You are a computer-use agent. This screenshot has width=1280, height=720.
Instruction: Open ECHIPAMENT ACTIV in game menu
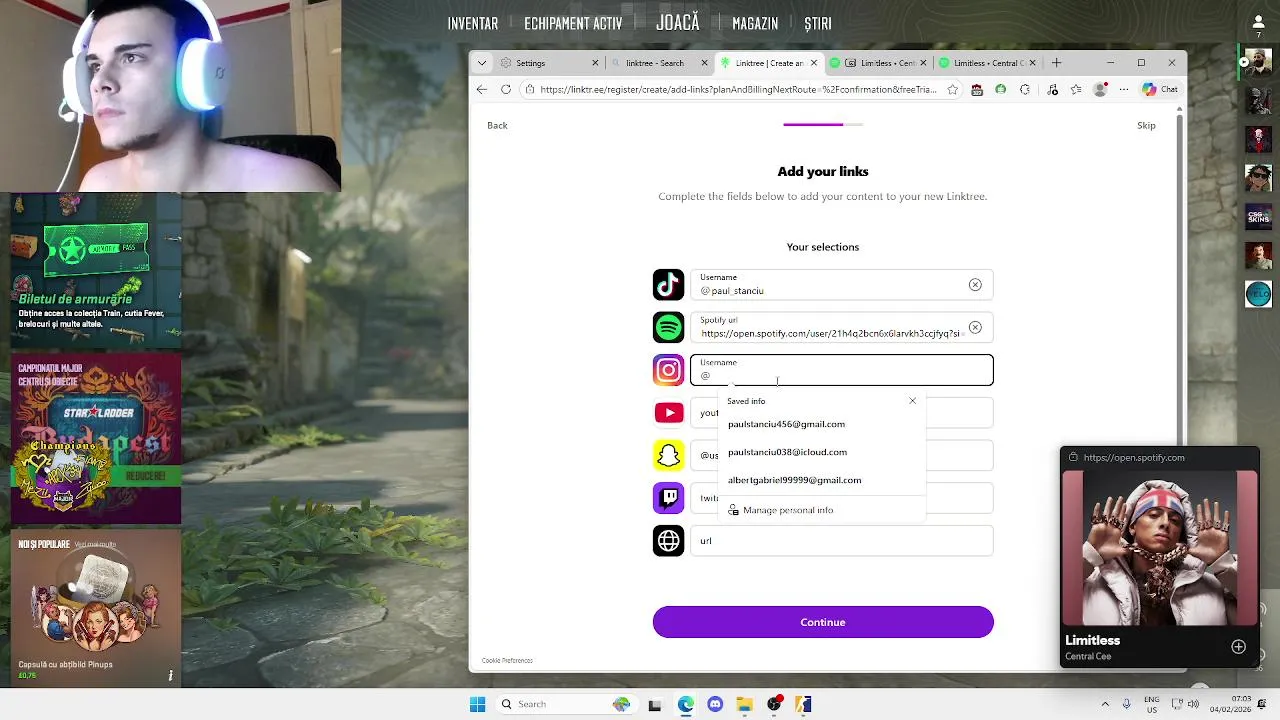[x=573, y=23]
